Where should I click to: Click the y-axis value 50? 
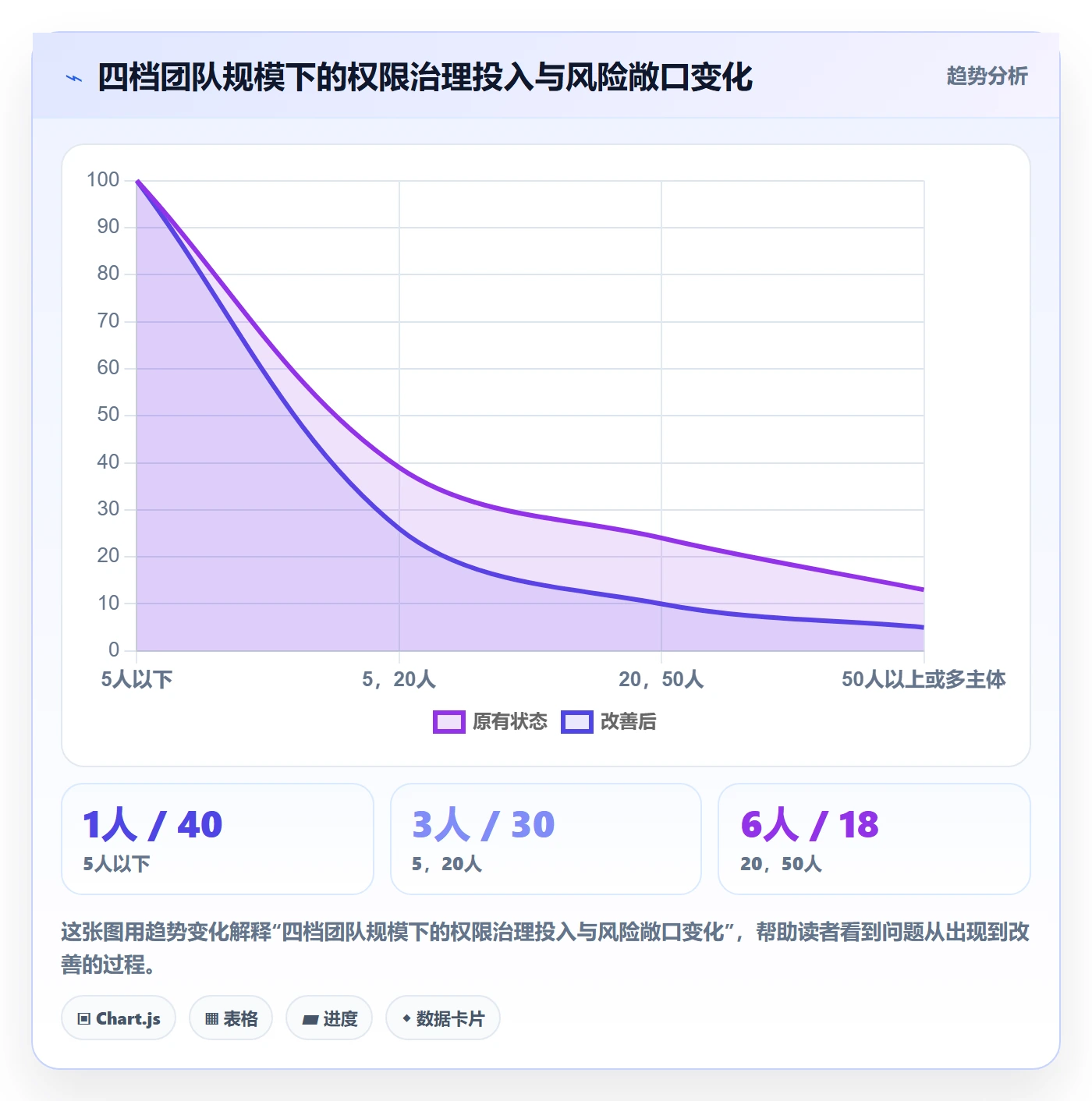(108, 415)
